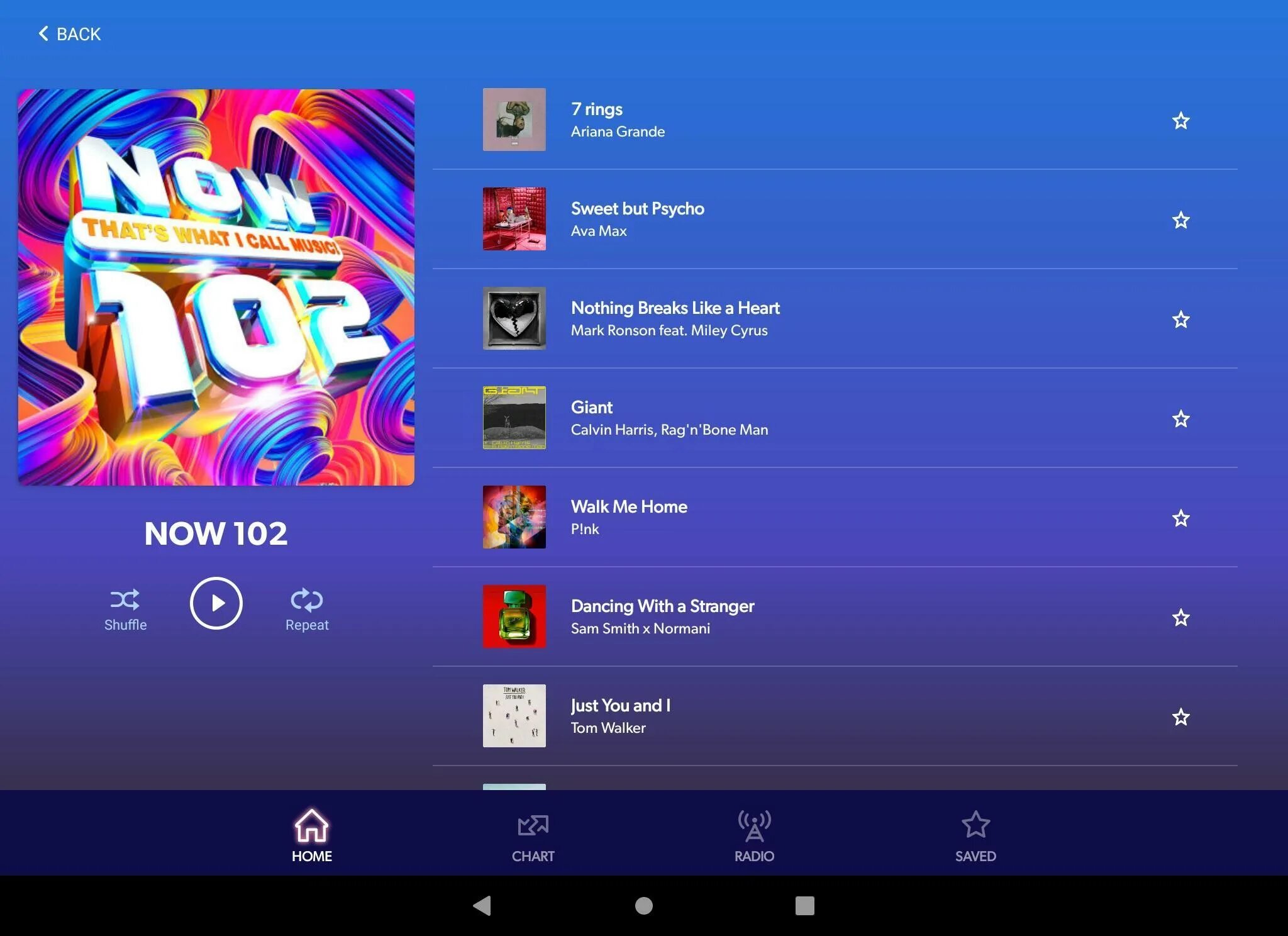
Task: Switch to the Radio section
Action: [x=754, y=836]
